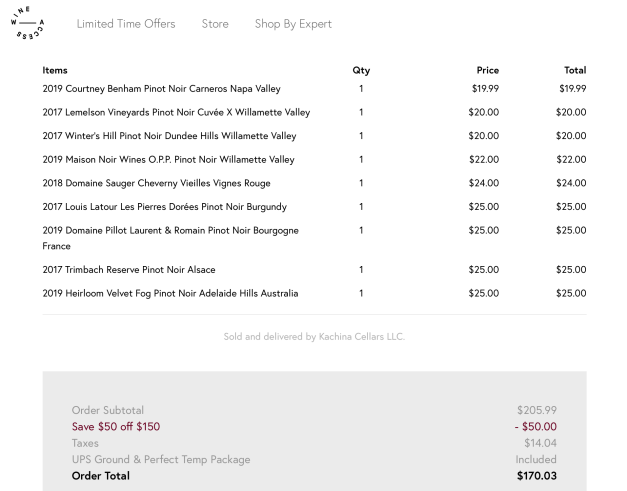Click the Items column header
This screenshot has height=491, width=627.
[x=55, y=70]
